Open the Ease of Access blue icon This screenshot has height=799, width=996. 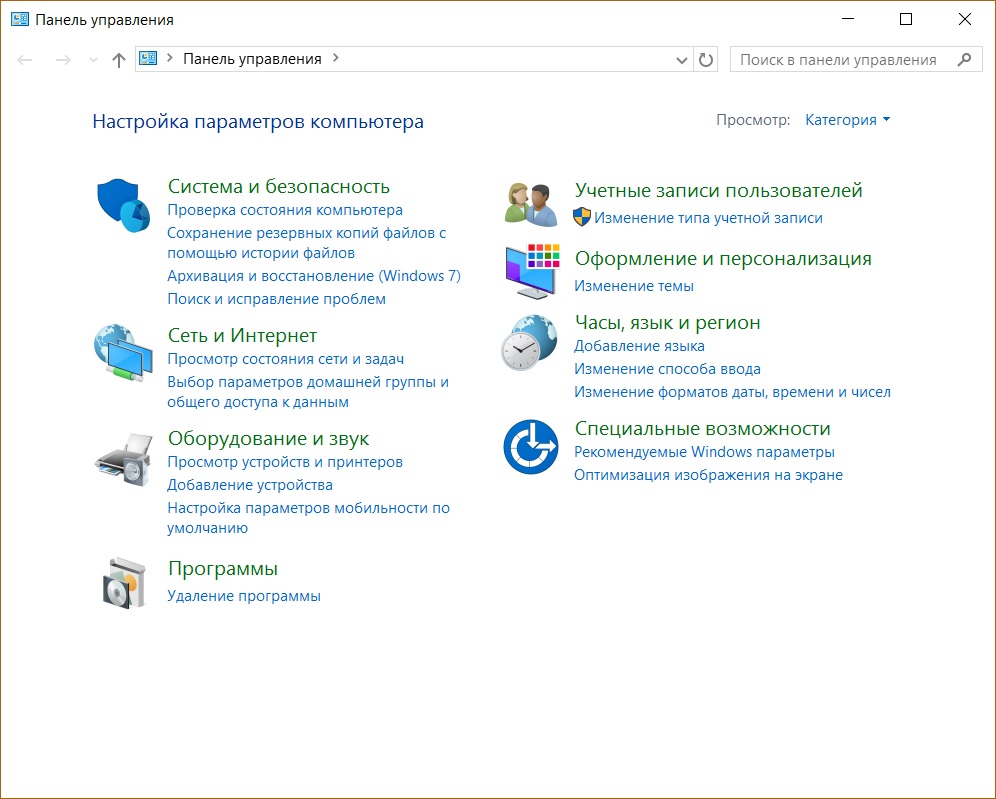529,447
